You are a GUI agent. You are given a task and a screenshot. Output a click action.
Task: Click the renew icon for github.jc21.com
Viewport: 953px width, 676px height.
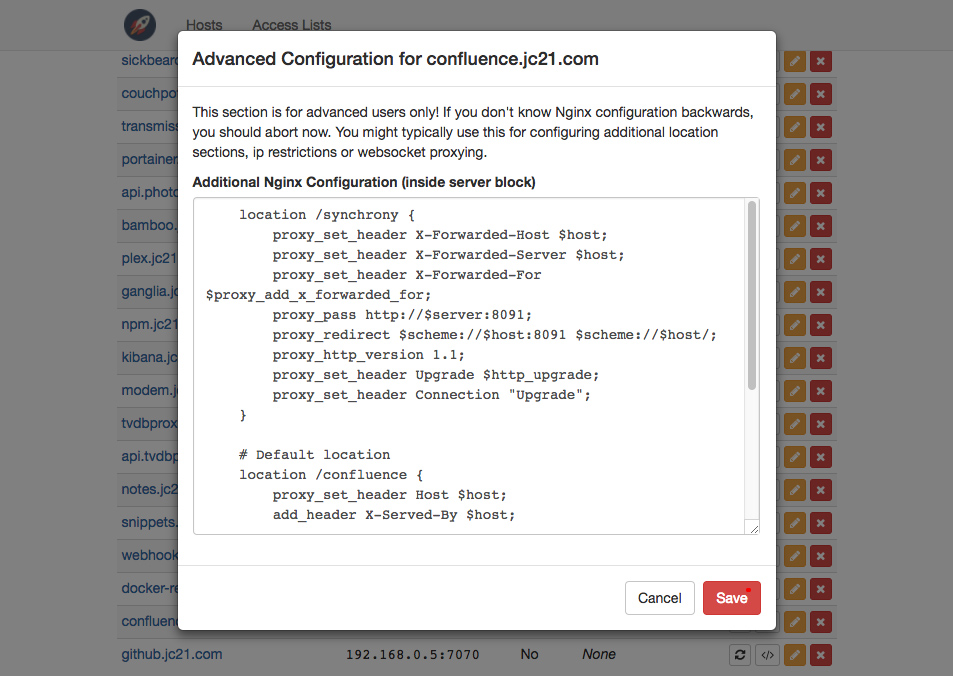[x=740, y=655]
